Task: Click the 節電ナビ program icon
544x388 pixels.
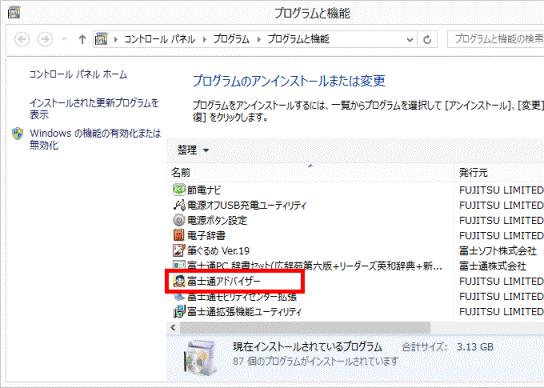Action: pos(179,189)
